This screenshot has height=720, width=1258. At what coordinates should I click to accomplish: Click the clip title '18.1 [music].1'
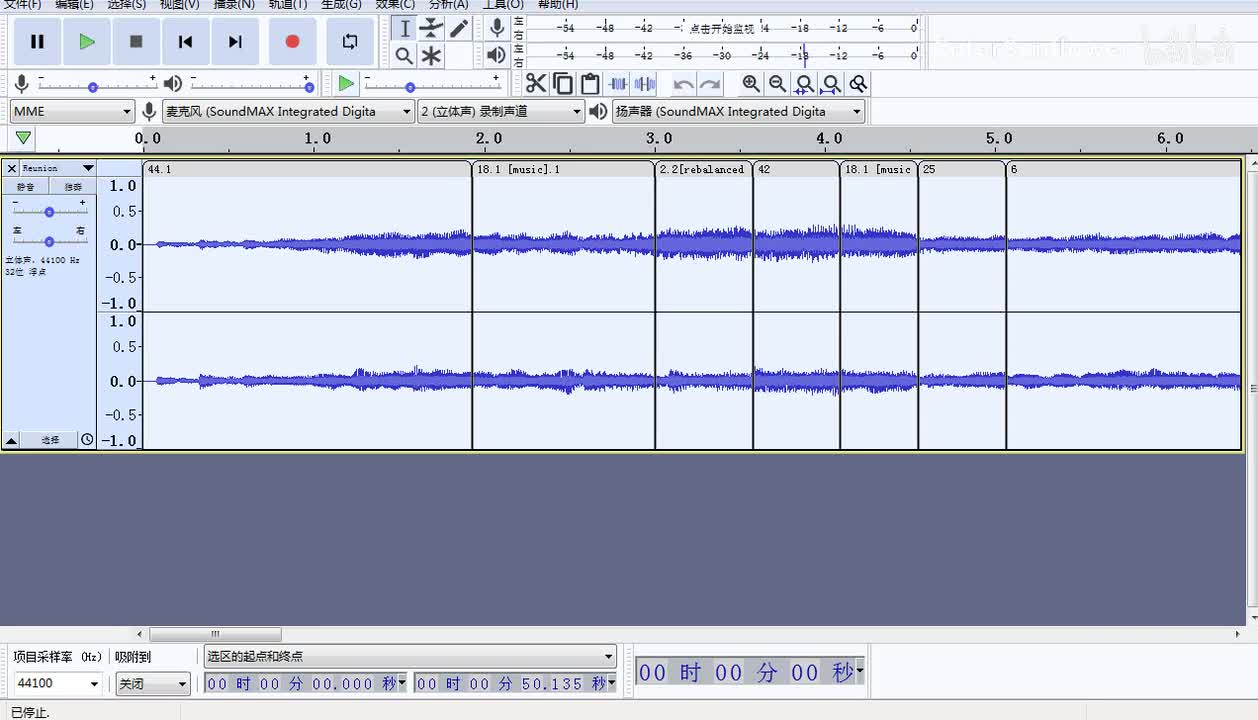518,169
